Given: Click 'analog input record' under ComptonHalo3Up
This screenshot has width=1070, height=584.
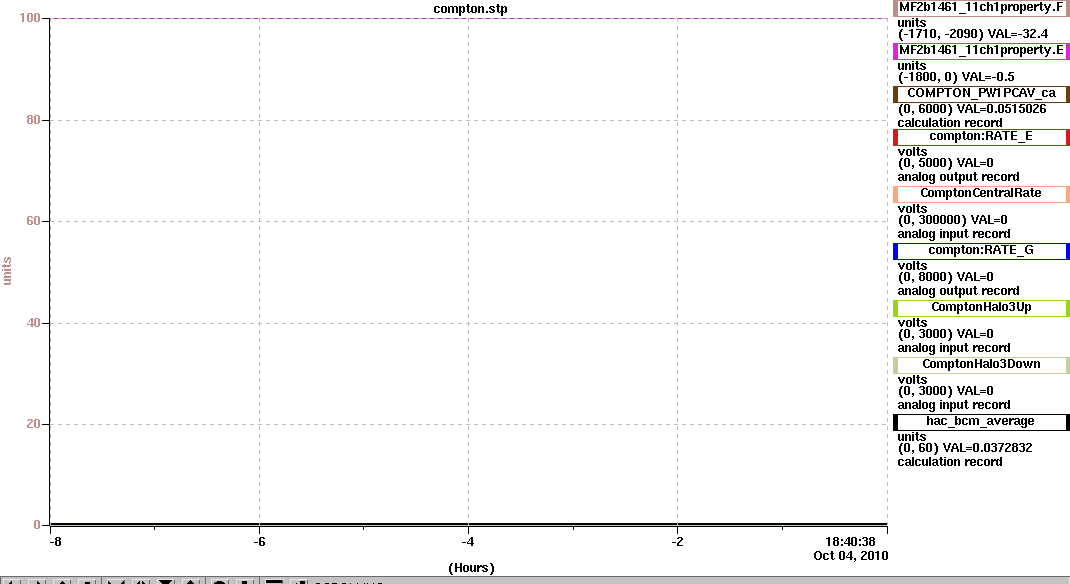Looking at the screenshot, I should coord(953,348).
